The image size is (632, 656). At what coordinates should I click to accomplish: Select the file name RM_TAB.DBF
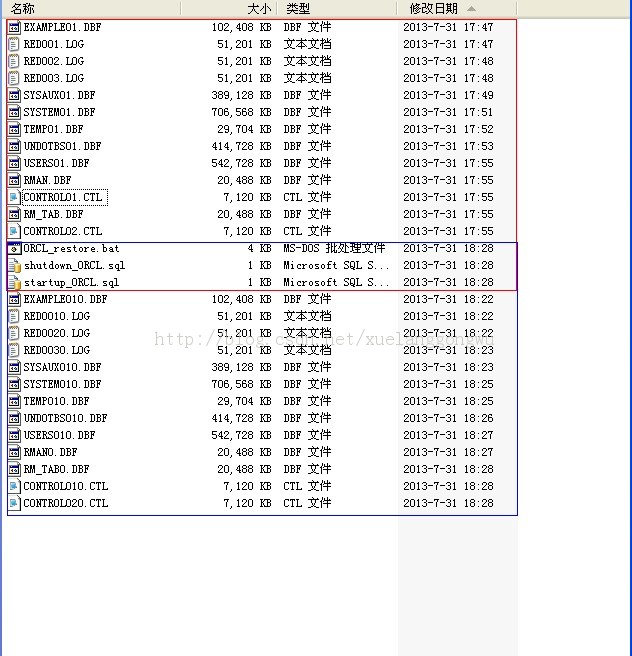click(x=54, y=215)
